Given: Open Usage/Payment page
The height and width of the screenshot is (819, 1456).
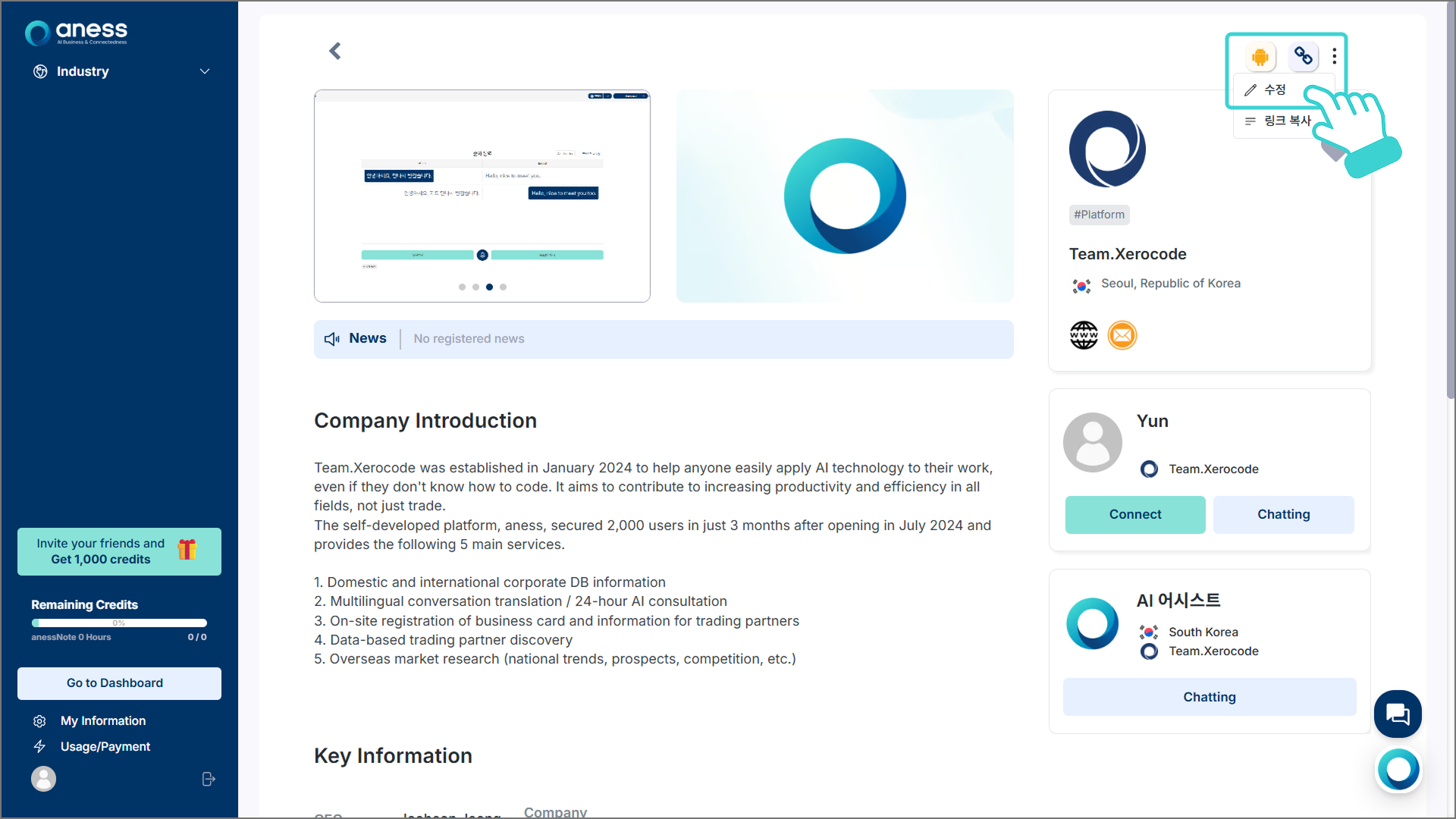Looking at the screenshot, I should [x=105, y=746].
